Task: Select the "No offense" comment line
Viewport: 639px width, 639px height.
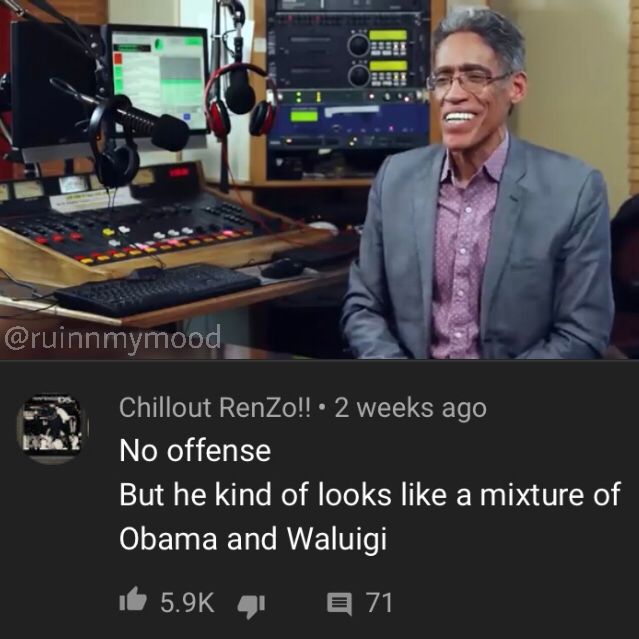Action: (x=195, y=451)
